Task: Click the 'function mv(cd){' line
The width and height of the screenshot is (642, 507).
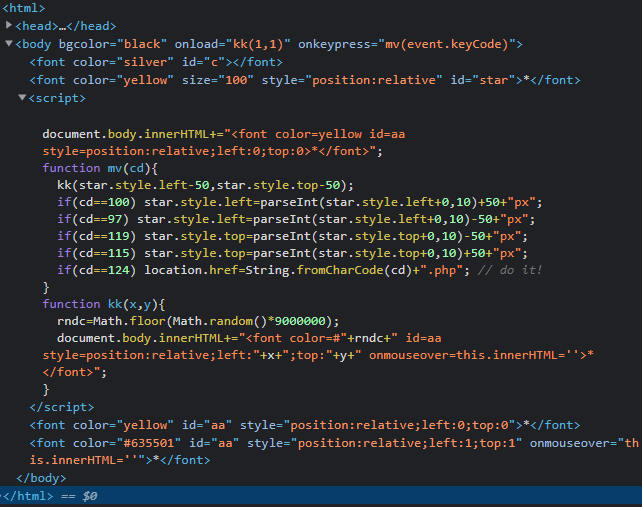Action: point(100,168)
